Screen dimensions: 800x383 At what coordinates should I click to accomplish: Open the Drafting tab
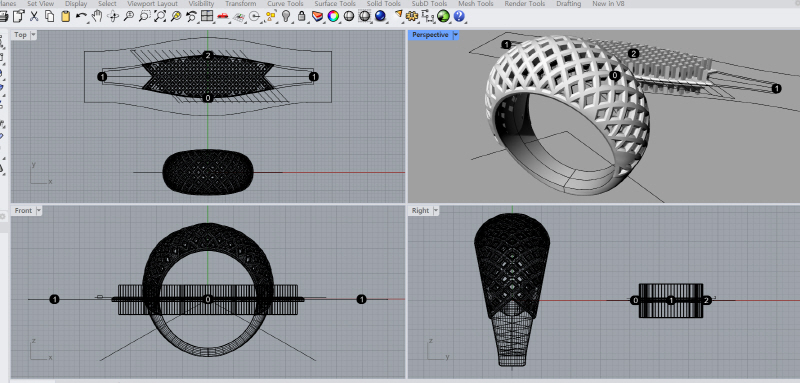[569, 4]
